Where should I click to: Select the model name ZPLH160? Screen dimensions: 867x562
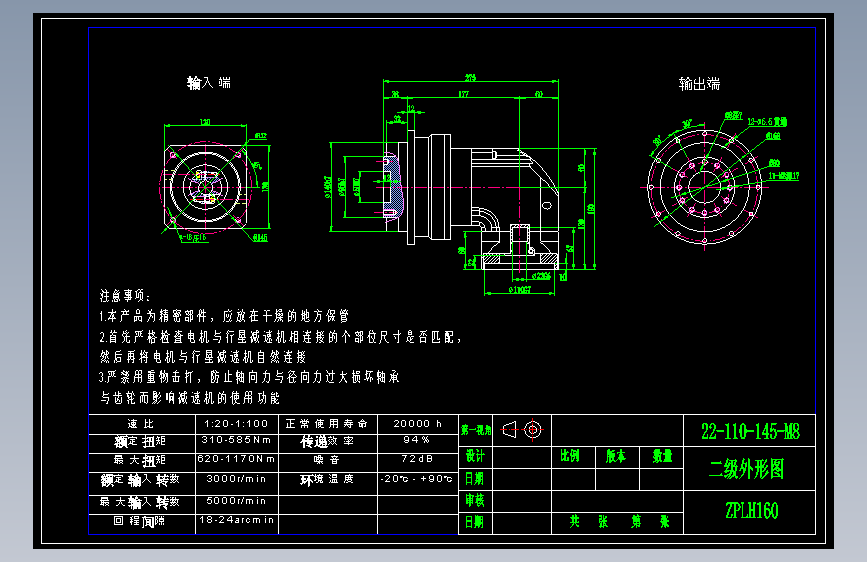click(751, 511)
